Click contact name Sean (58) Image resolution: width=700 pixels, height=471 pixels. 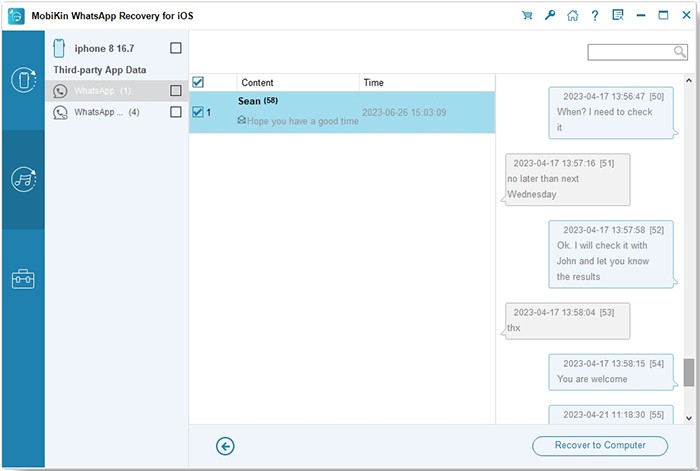point(258,101)
